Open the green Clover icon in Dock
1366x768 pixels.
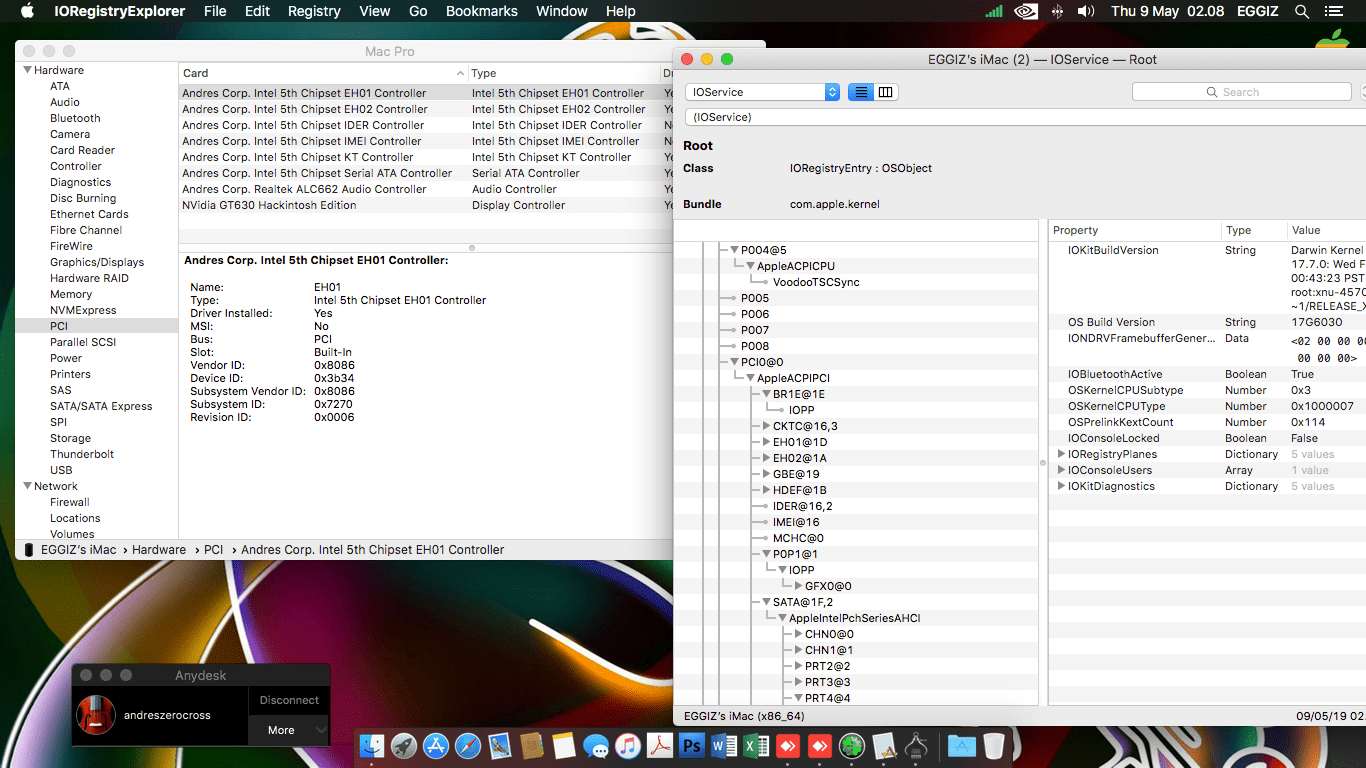point(852,746)
